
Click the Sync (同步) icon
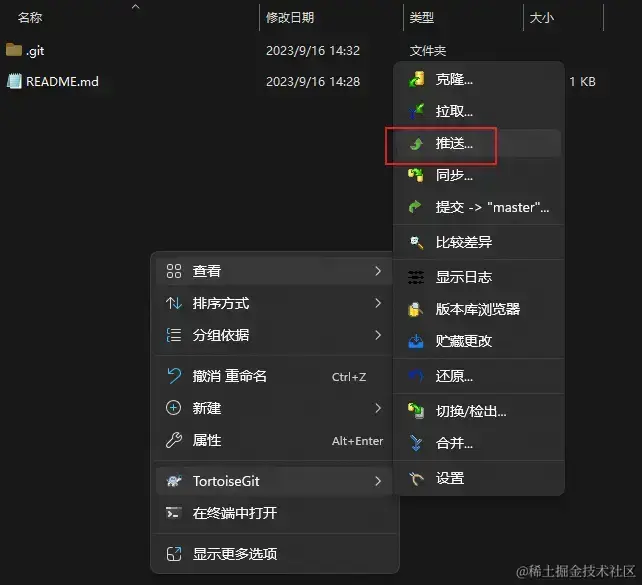click(416, 175)
